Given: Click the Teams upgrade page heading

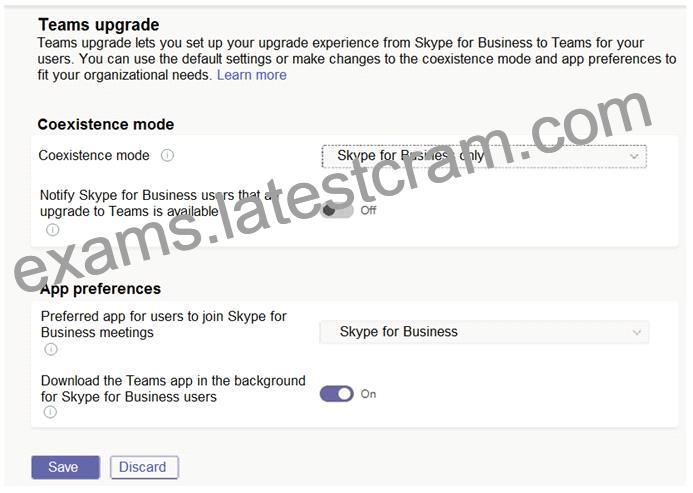Looking at the screenshot, I should point(99,25).
